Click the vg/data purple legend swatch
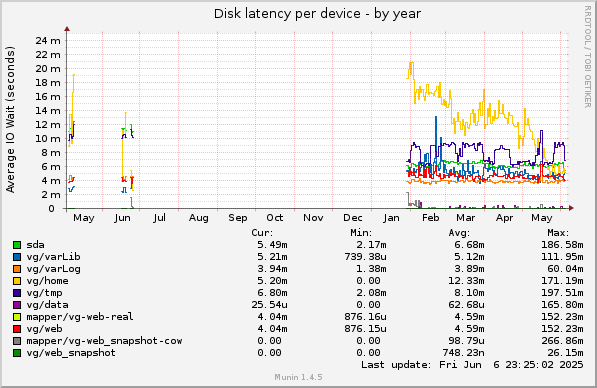The height and width of the screenshot is (388, 597). click(17, 305)
